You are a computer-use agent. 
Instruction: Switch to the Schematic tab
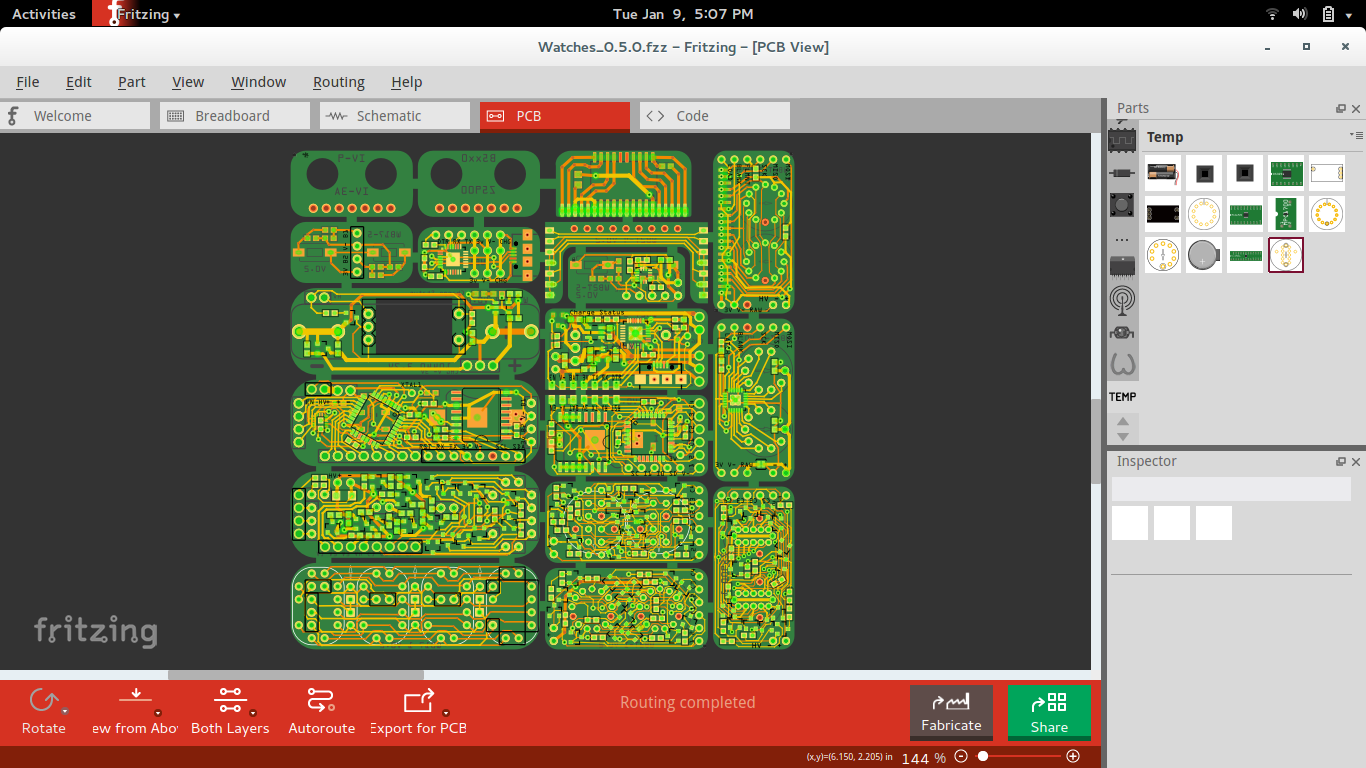click(x=395, y=116)
